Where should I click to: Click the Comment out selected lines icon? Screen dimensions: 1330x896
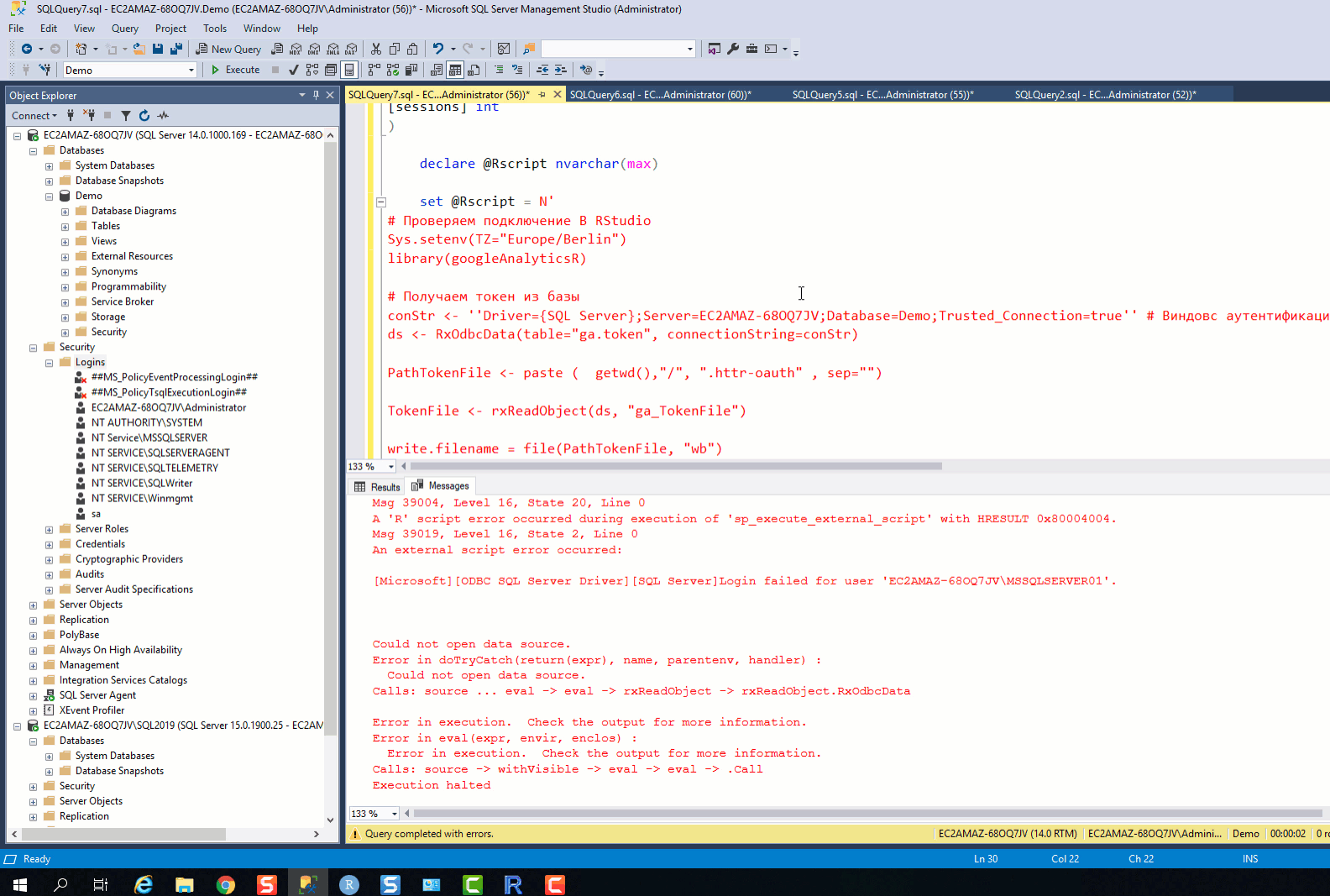pyautogui.click(x=499, y=70)
